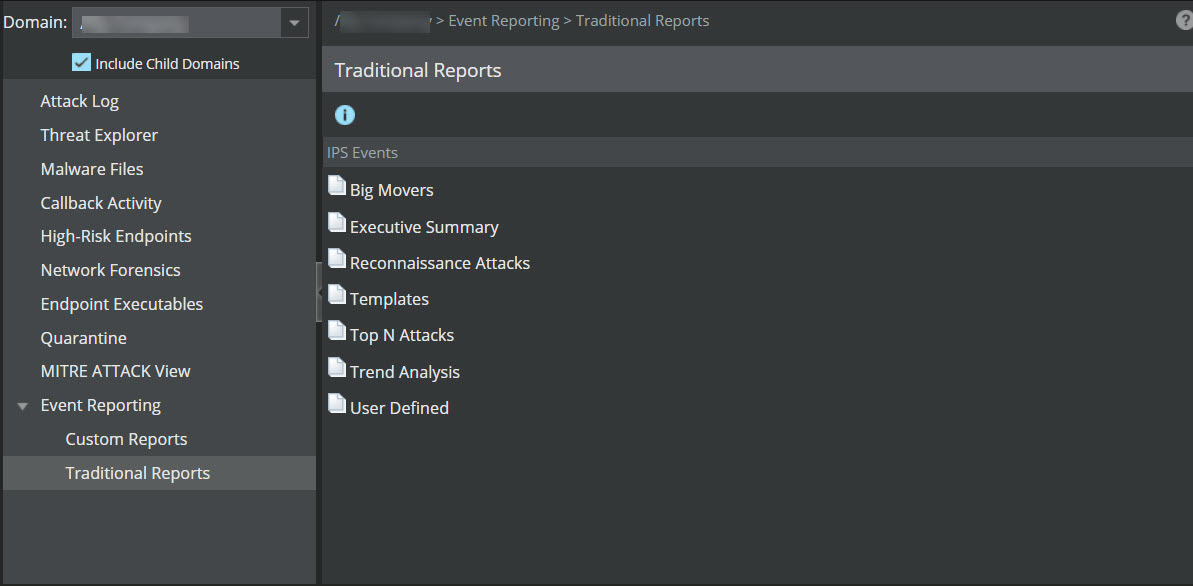This screenshot has height=586, width=1193.
Task: Open the Reconnaissance Attacks report
Action: (440, 263)
